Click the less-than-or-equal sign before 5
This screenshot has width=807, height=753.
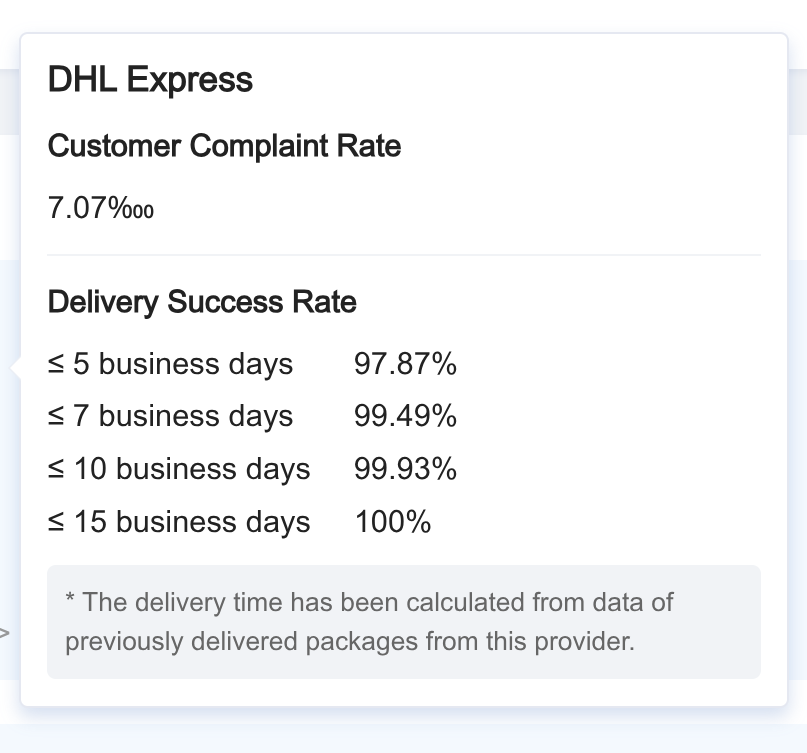[56, 364]
